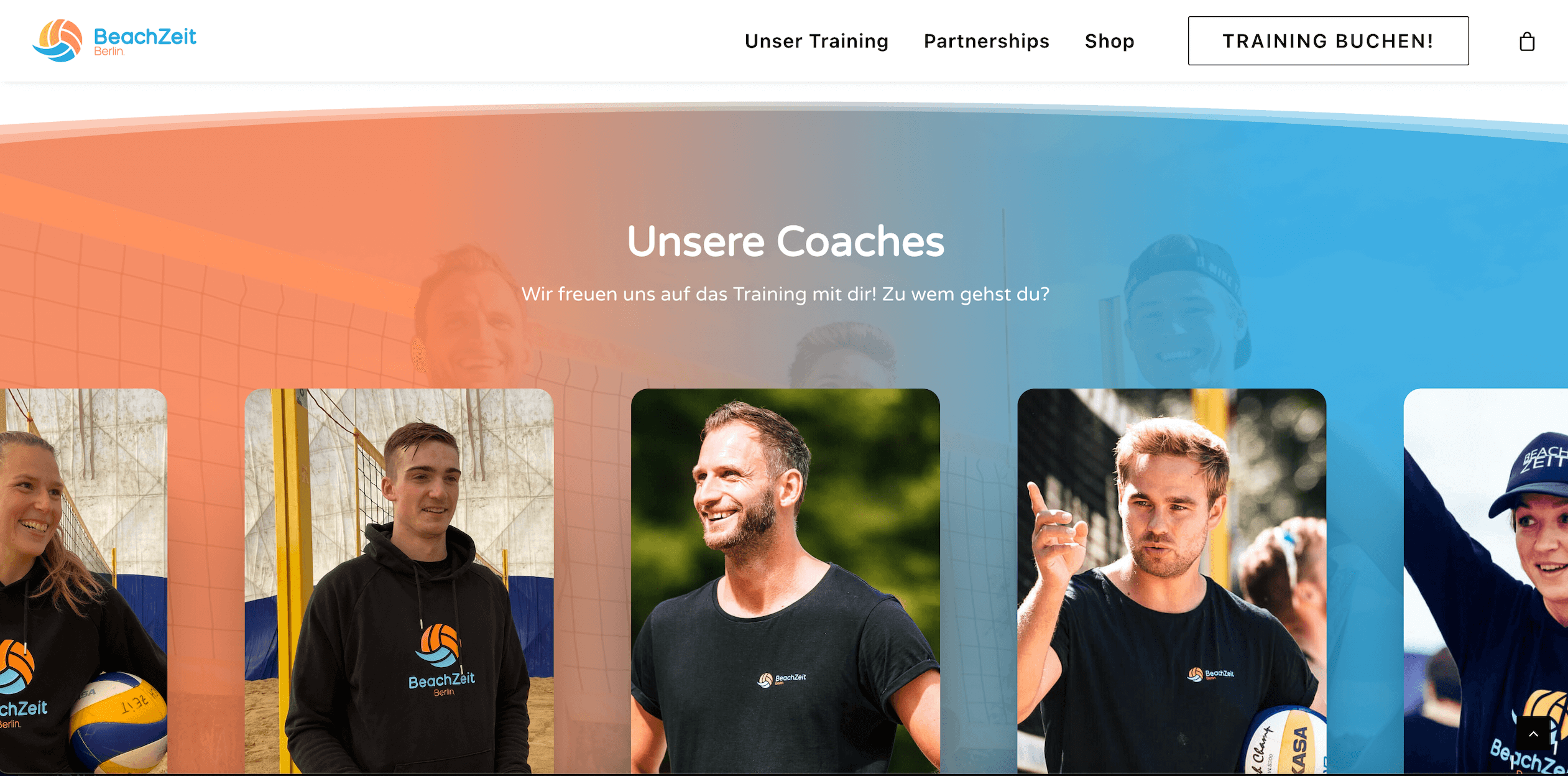Select the female coach holding a volleyball
Screen dimensions: 1568x776
point(83,581)
